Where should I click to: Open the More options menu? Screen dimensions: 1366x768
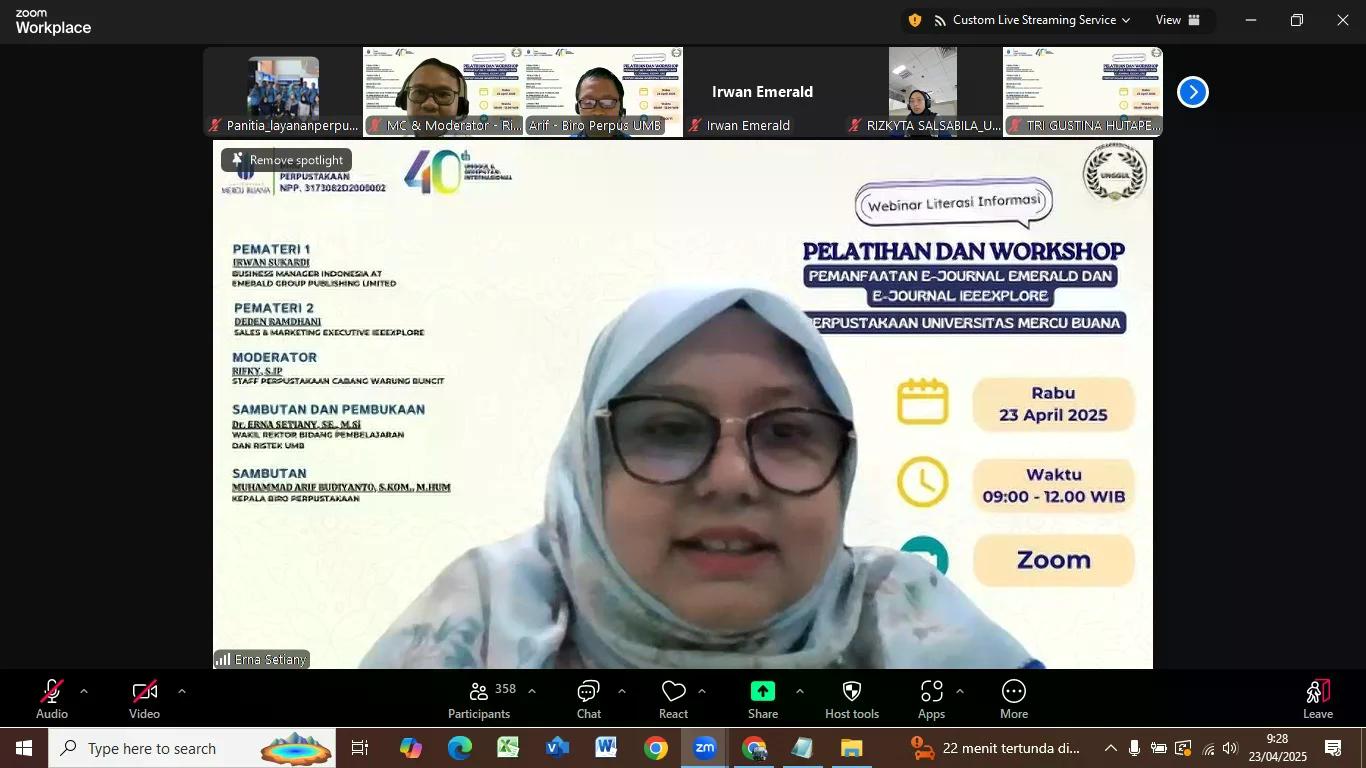click(x=1013, y=699)
